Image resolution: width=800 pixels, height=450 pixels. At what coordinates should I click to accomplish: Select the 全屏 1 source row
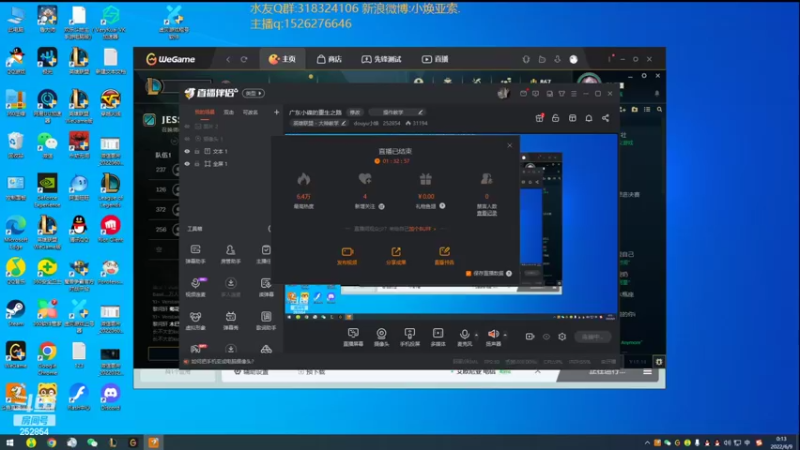click(x=232, y=164)
